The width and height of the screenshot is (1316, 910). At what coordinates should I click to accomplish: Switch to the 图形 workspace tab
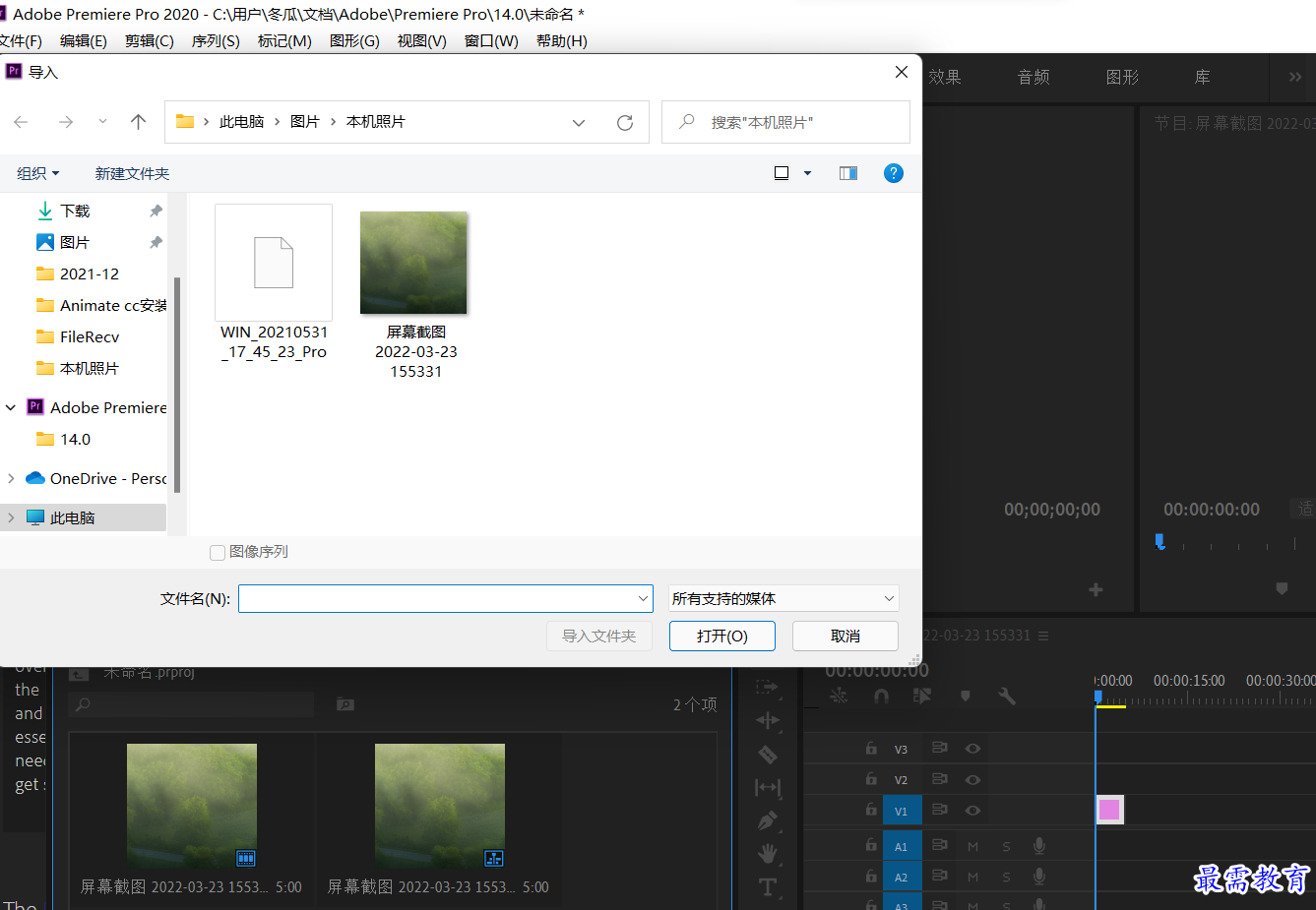[x=1122, y=77]
